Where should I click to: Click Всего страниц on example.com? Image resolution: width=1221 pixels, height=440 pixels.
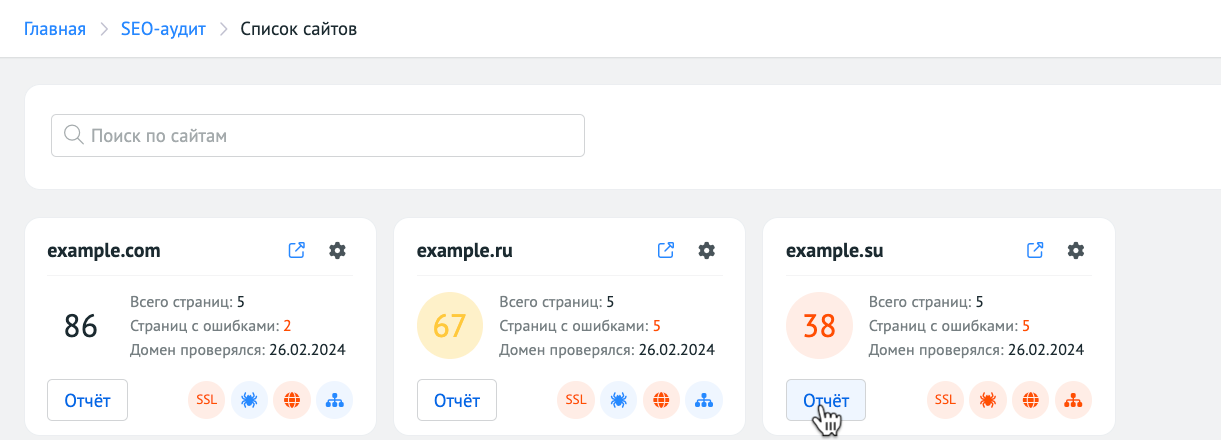(x=183, y=302)
